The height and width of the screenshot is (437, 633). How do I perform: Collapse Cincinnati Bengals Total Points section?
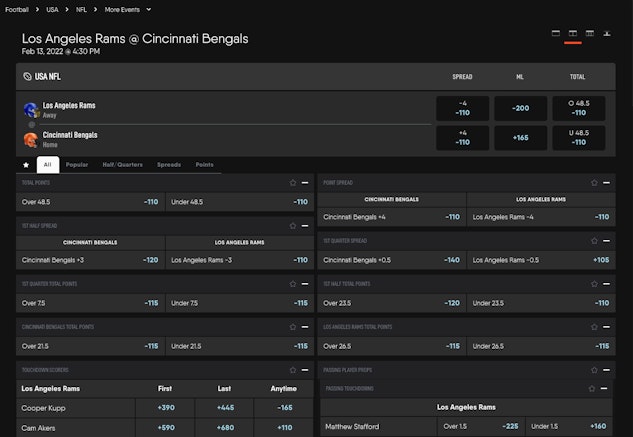[x=305, y=327]
